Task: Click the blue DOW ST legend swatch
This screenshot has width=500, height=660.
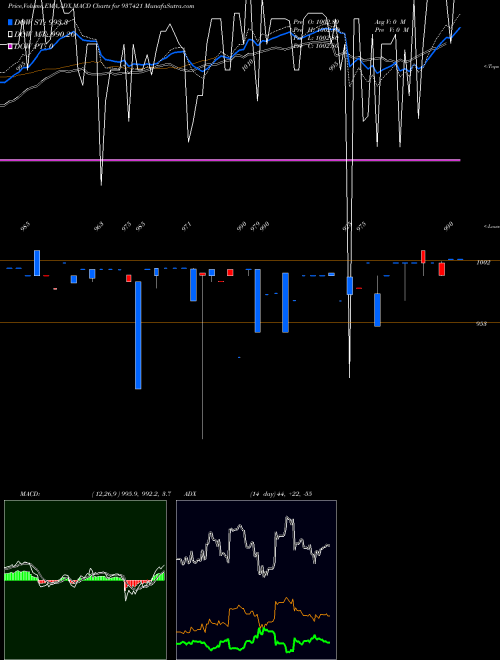Action: click(11, 22)
